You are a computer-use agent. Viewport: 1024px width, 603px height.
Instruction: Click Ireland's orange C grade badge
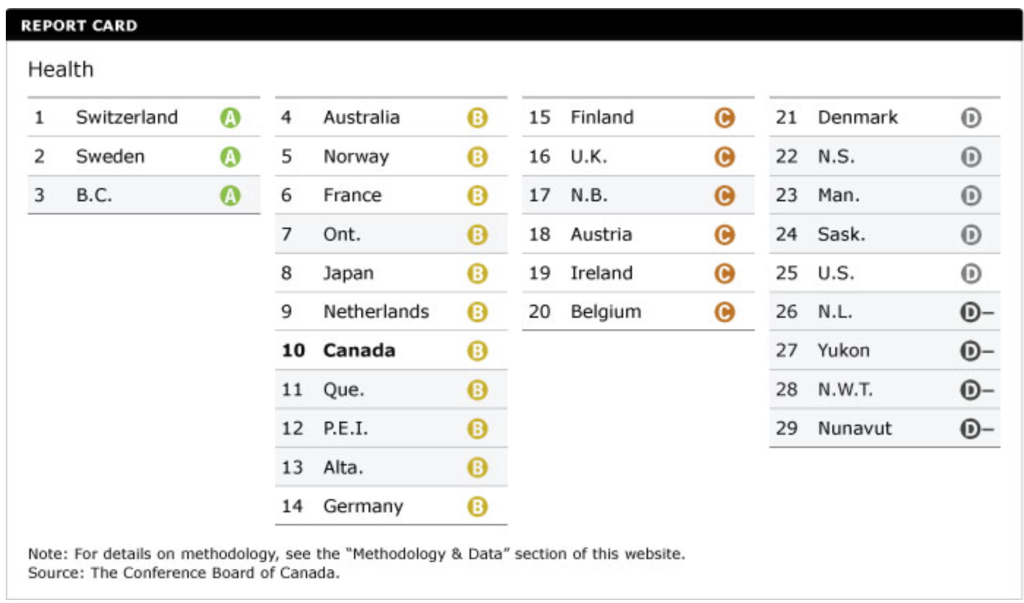[724, 273]
